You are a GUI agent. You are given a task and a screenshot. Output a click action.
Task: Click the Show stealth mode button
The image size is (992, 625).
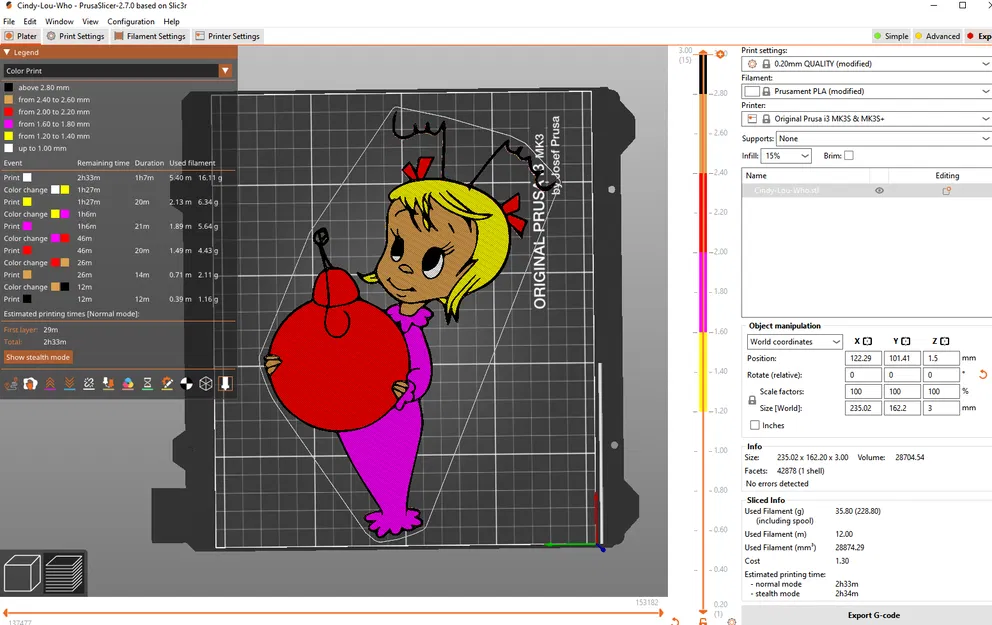point(38,356)
